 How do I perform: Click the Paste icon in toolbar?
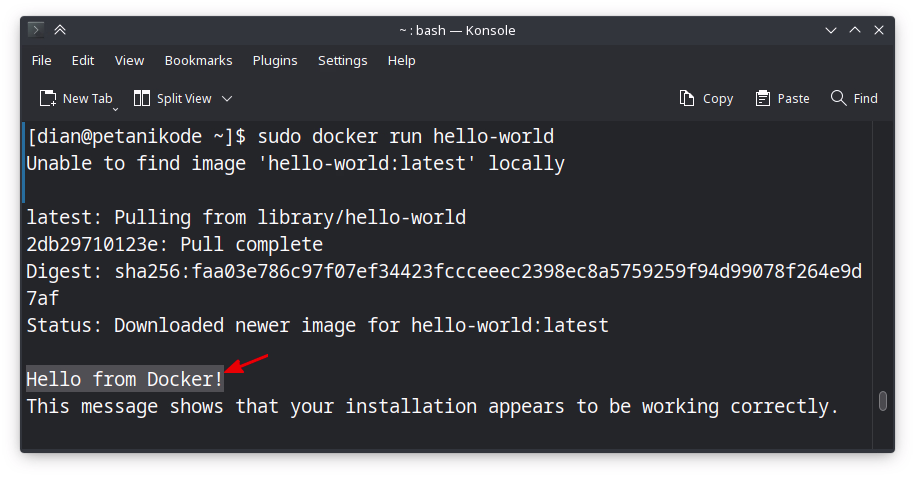point(762,98)
